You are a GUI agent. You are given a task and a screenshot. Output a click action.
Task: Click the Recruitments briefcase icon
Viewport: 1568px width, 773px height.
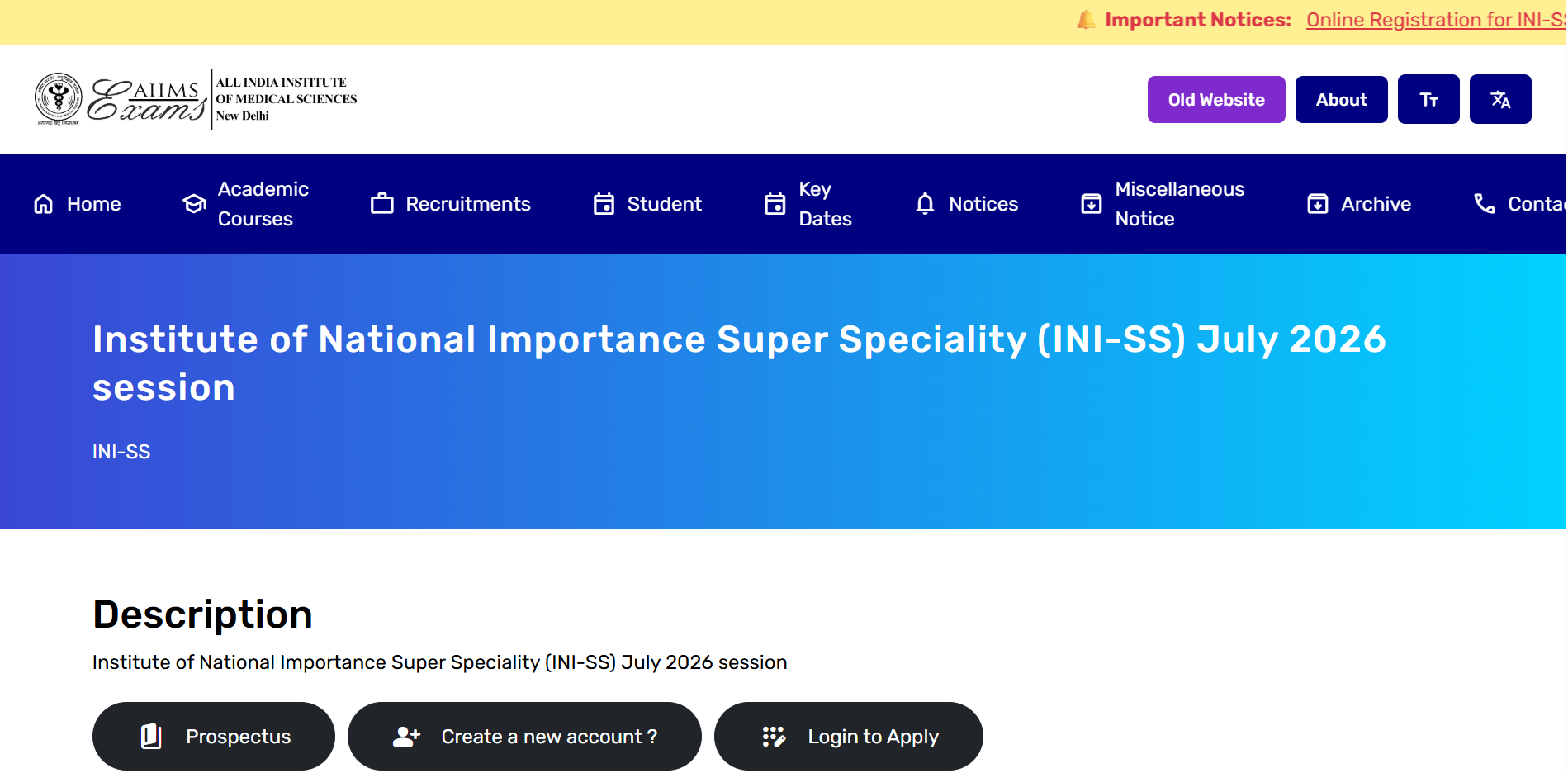(382, 204)
